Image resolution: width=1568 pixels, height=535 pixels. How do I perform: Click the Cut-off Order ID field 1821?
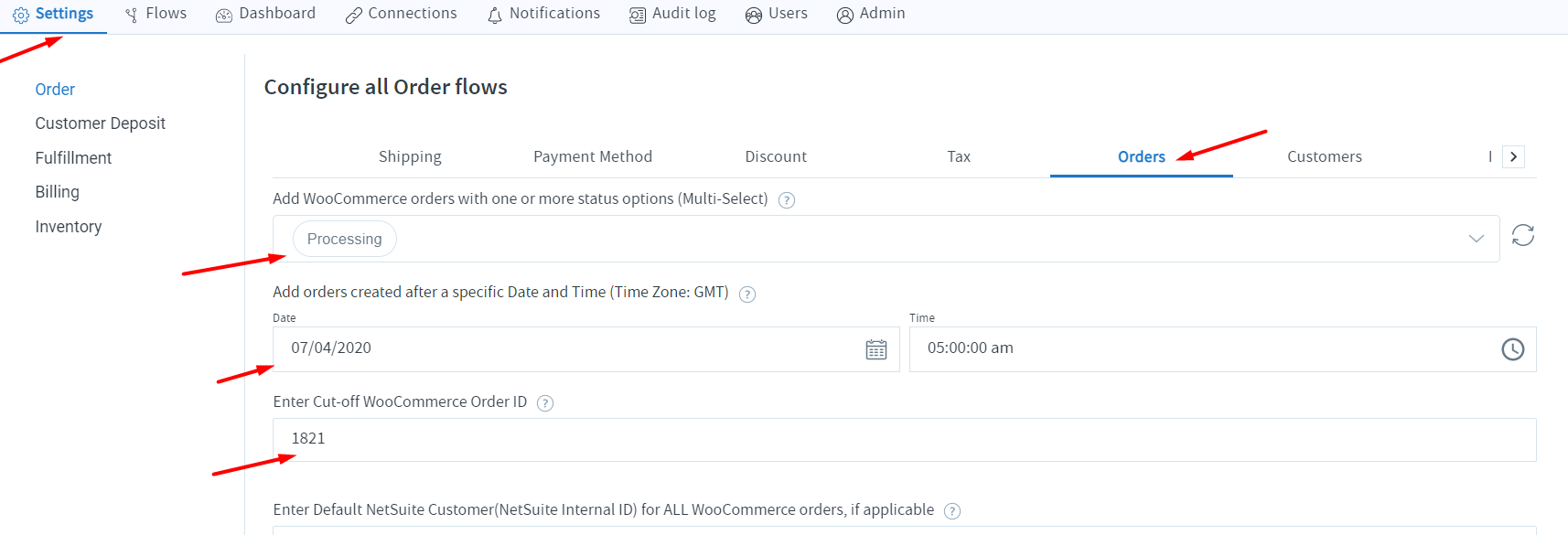coord(905,440)
